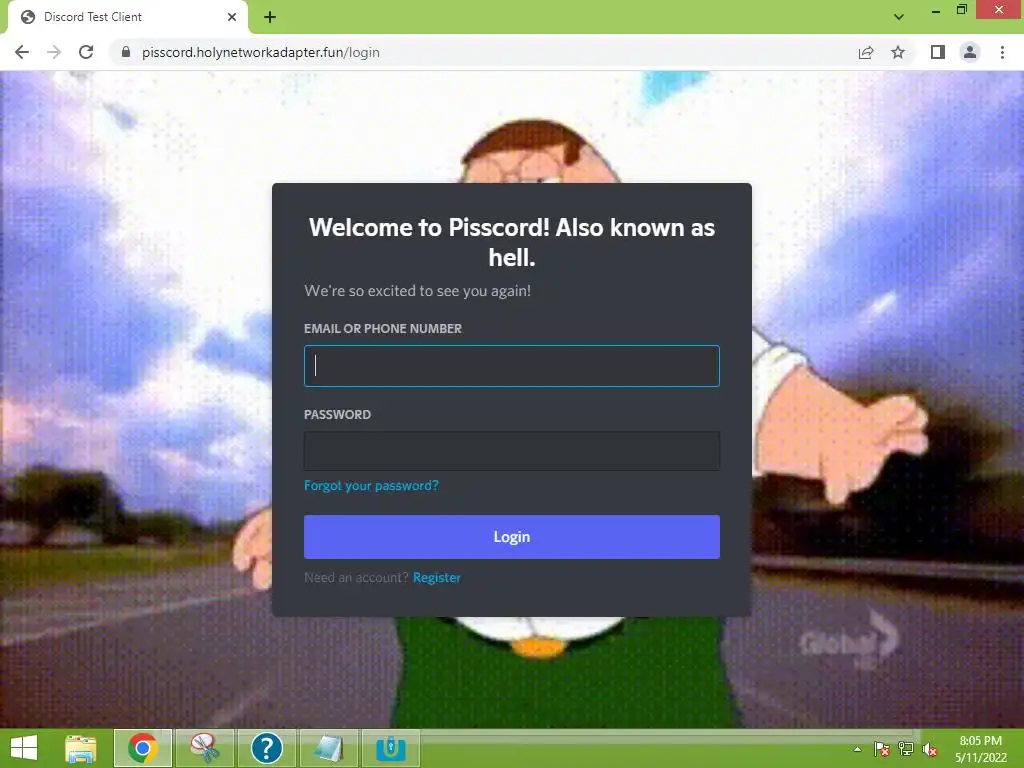The height and width of the screenshot is (768, 1024).
Task: Click the share page icon in address bar
Action: click(x=866, y=52)
